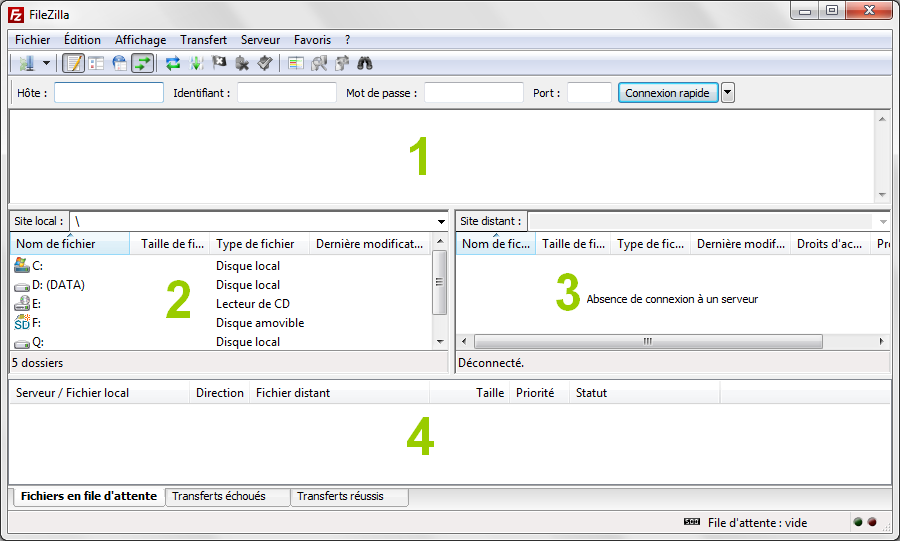The width and height of the screenshot is (900, 541).
Task: Open the Favoris menu
Action: [x=312, y=40]
